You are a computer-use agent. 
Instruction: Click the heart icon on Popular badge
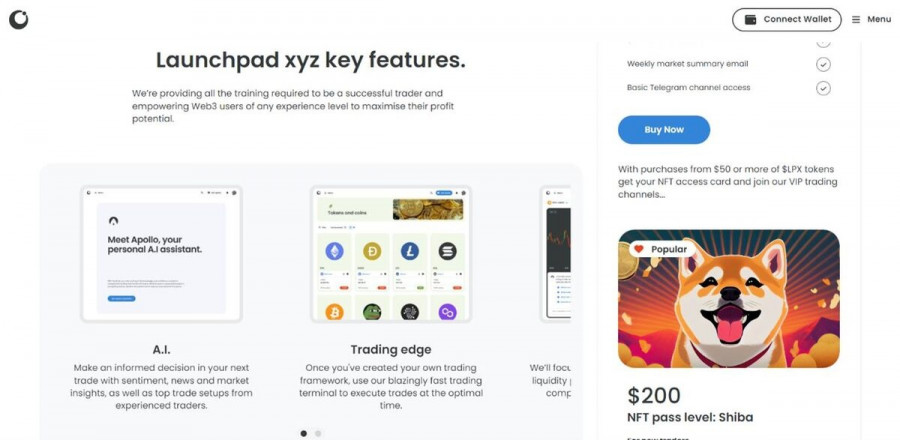pyautogui.click(x=639, y=249)
